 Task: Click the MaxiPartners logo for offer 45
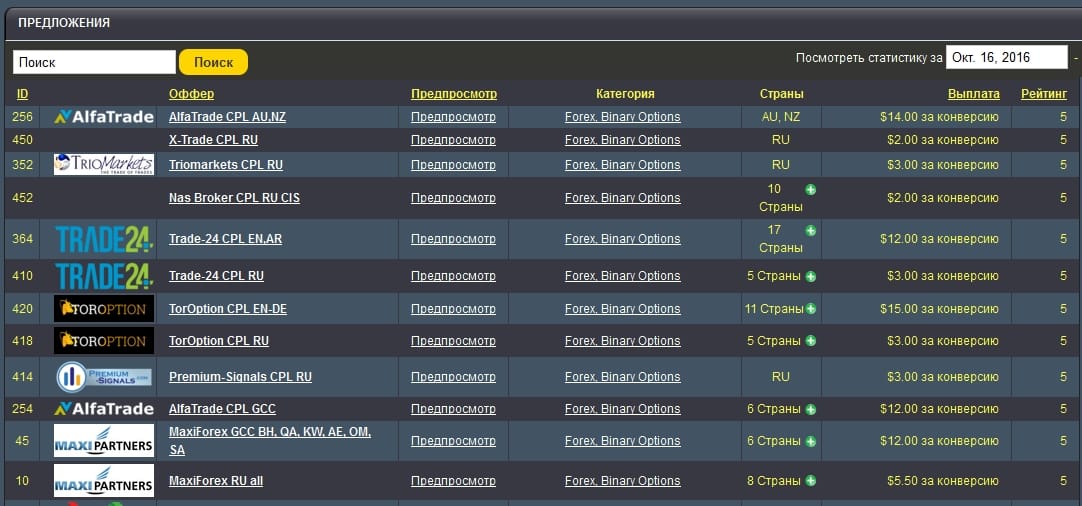(x=104, y=440)
